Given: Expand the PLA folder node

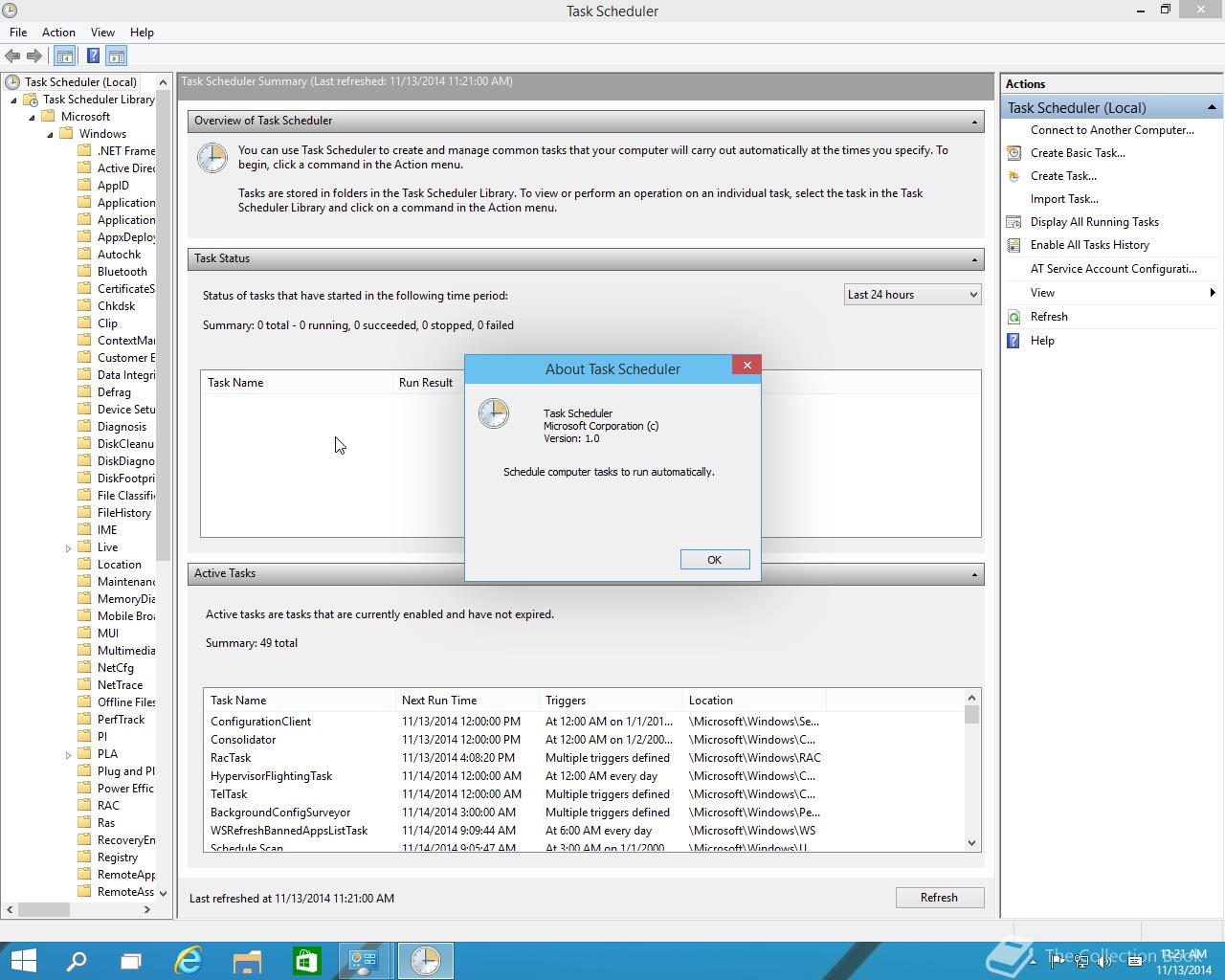Looking at the screenshot, I should 68,755.
